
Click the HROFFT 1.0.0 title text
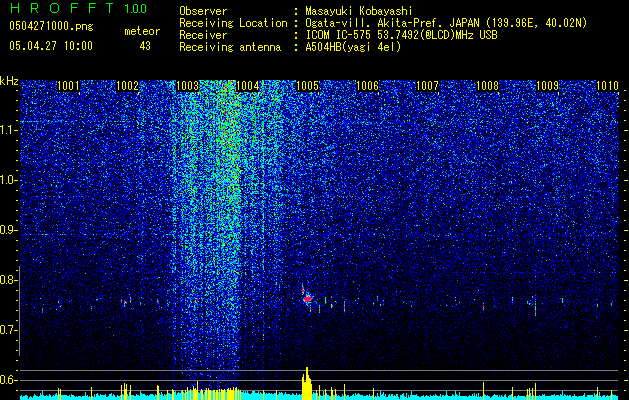pos(78,8)
